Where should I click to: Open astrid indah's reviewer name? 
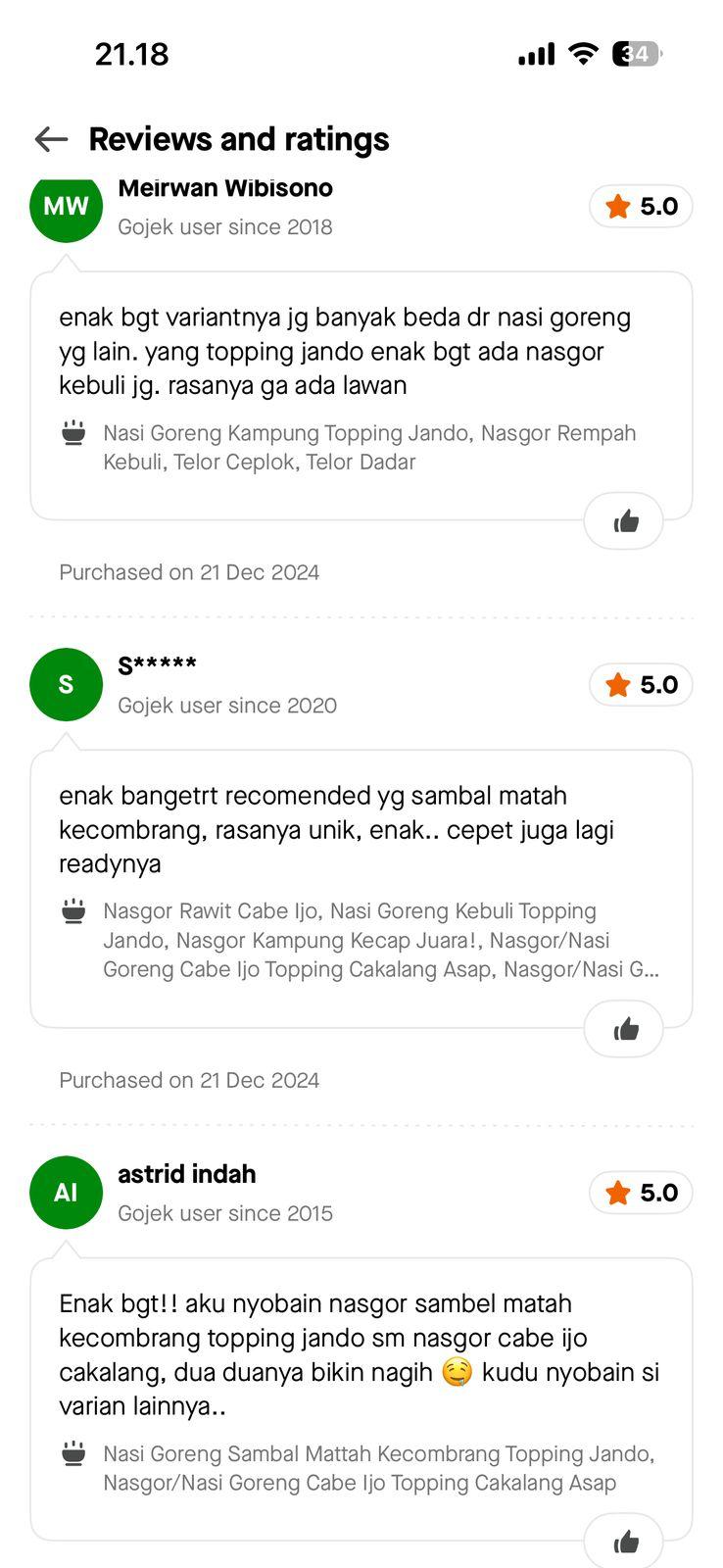[187, 1174]
